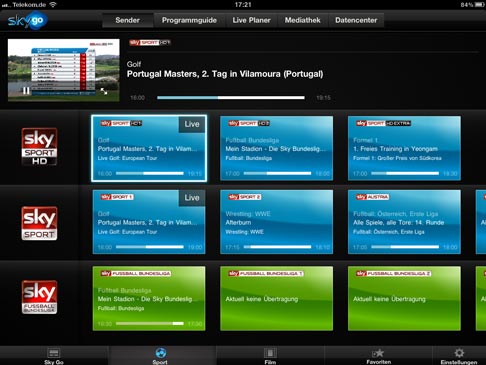This screenshot has height=365, width=486.
Task: Tap the Sky Fussball Bundesliga logo
Action: pyautogui.click(x=39, y=297)
